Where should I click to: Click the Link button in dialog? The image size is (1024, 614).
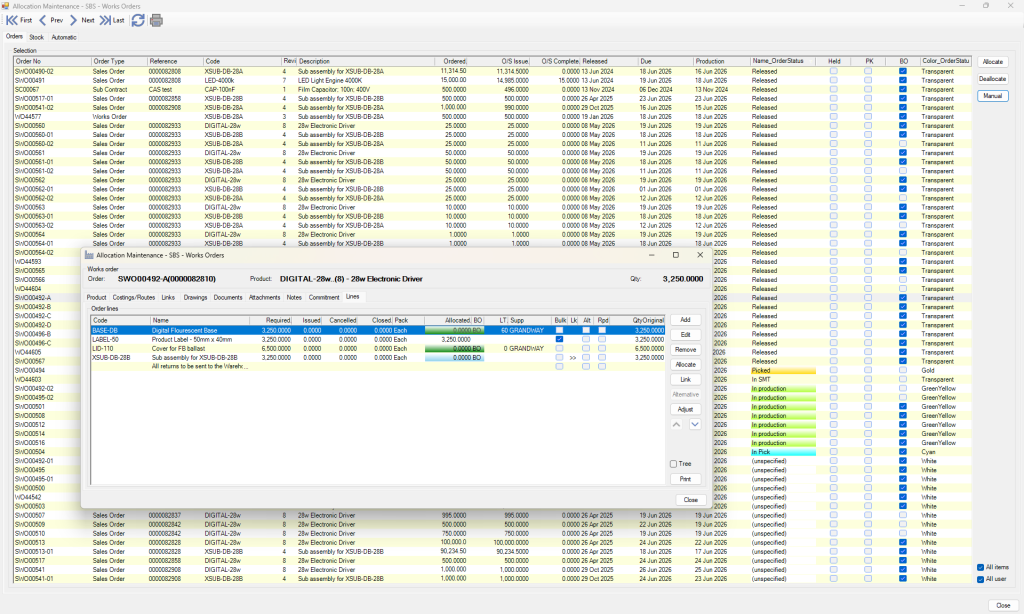click(x=685, y=380)
